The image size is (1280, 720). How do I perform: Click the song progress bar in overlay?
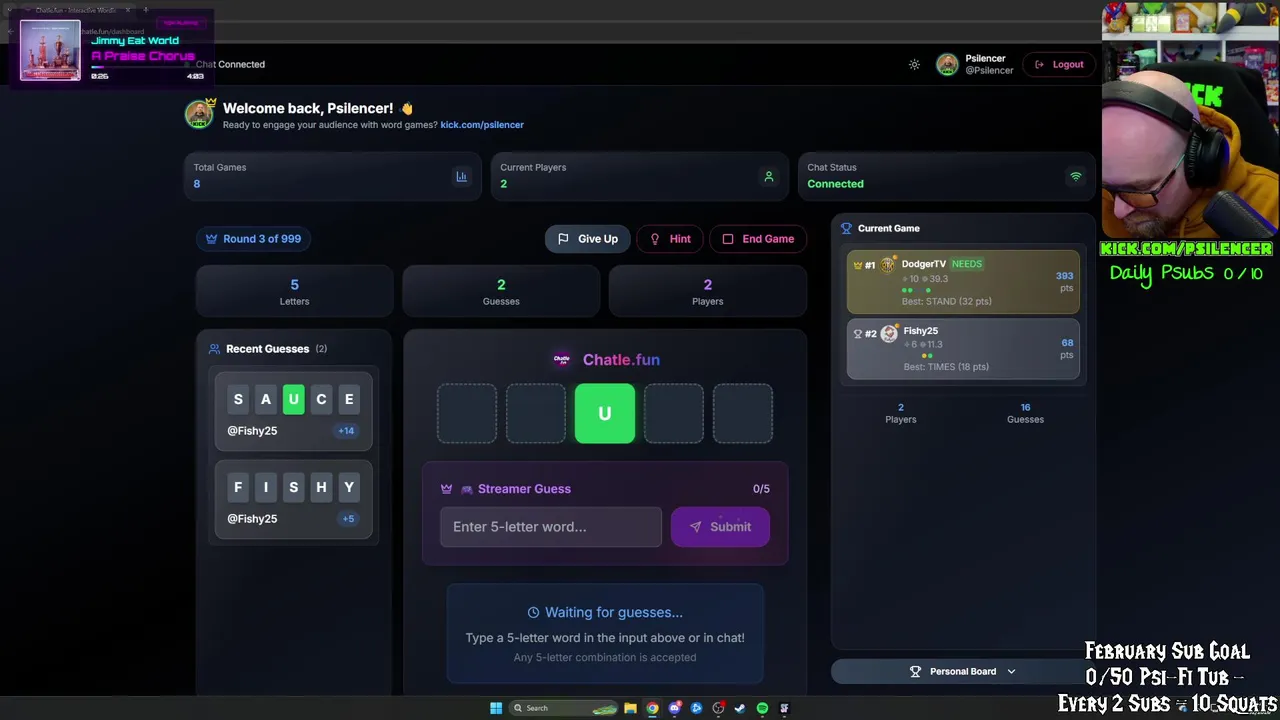click(147, 67)
